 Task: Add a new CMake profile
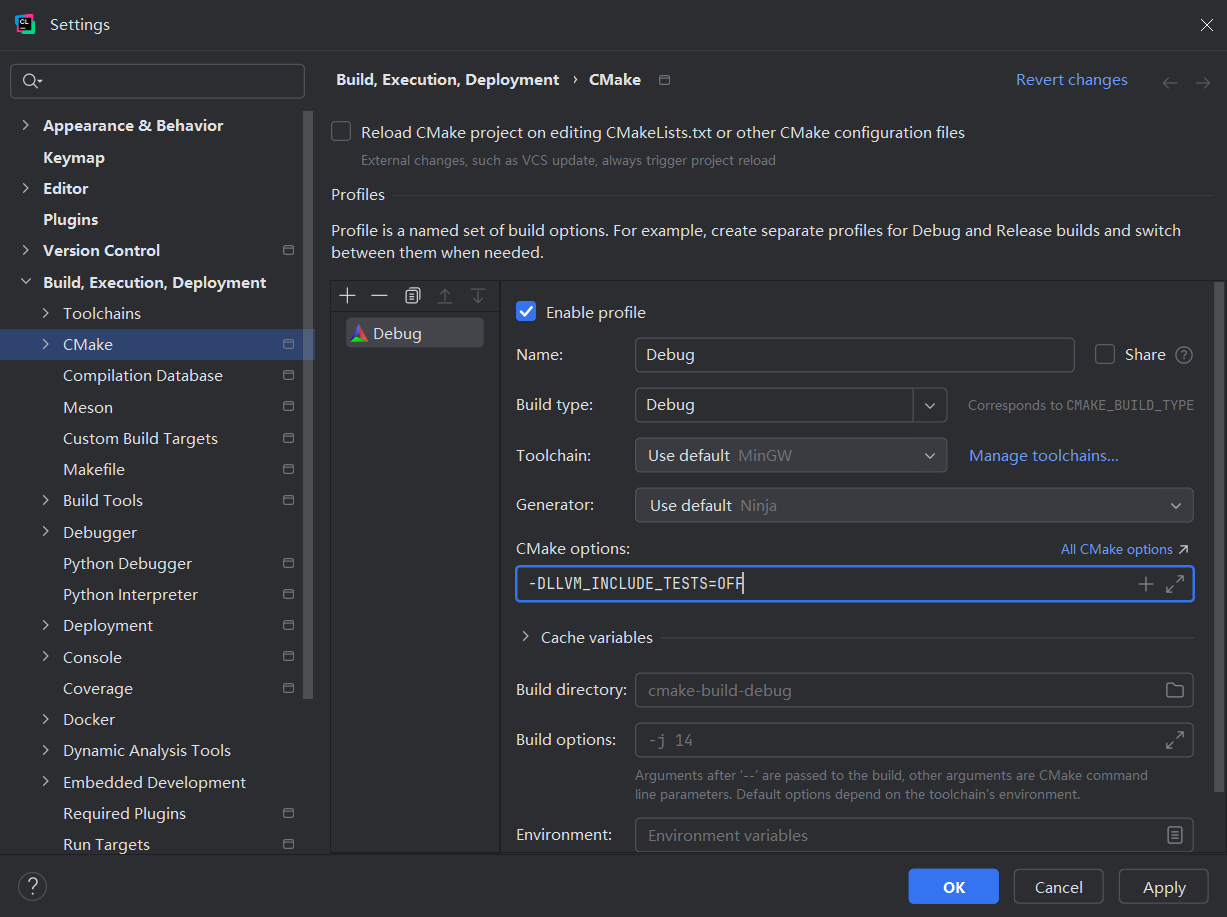347,296
